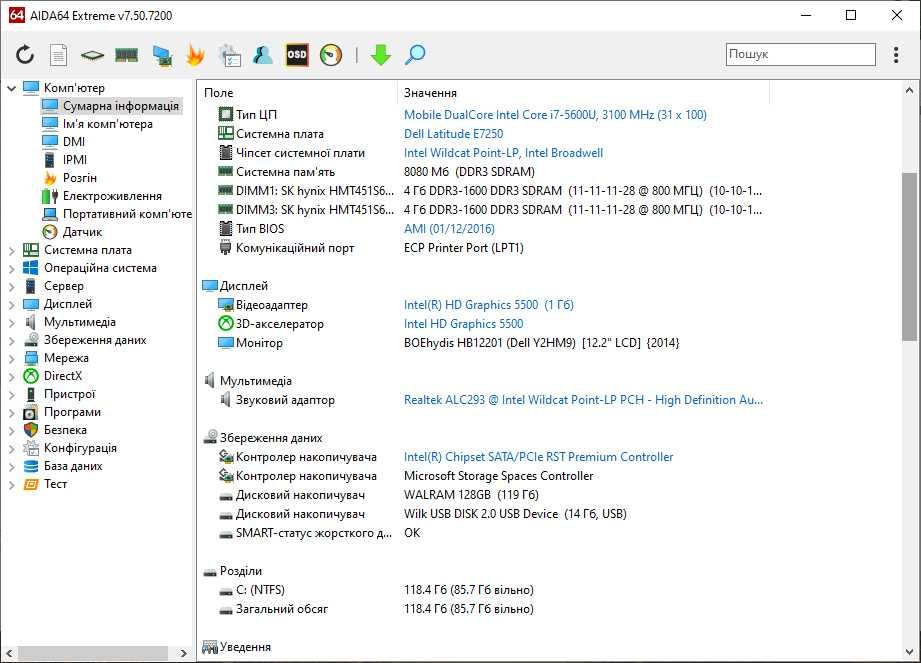The image size is (921, 663).
Task: Collapse the Комп'ютер tree node
Action: tap(11, 88)
